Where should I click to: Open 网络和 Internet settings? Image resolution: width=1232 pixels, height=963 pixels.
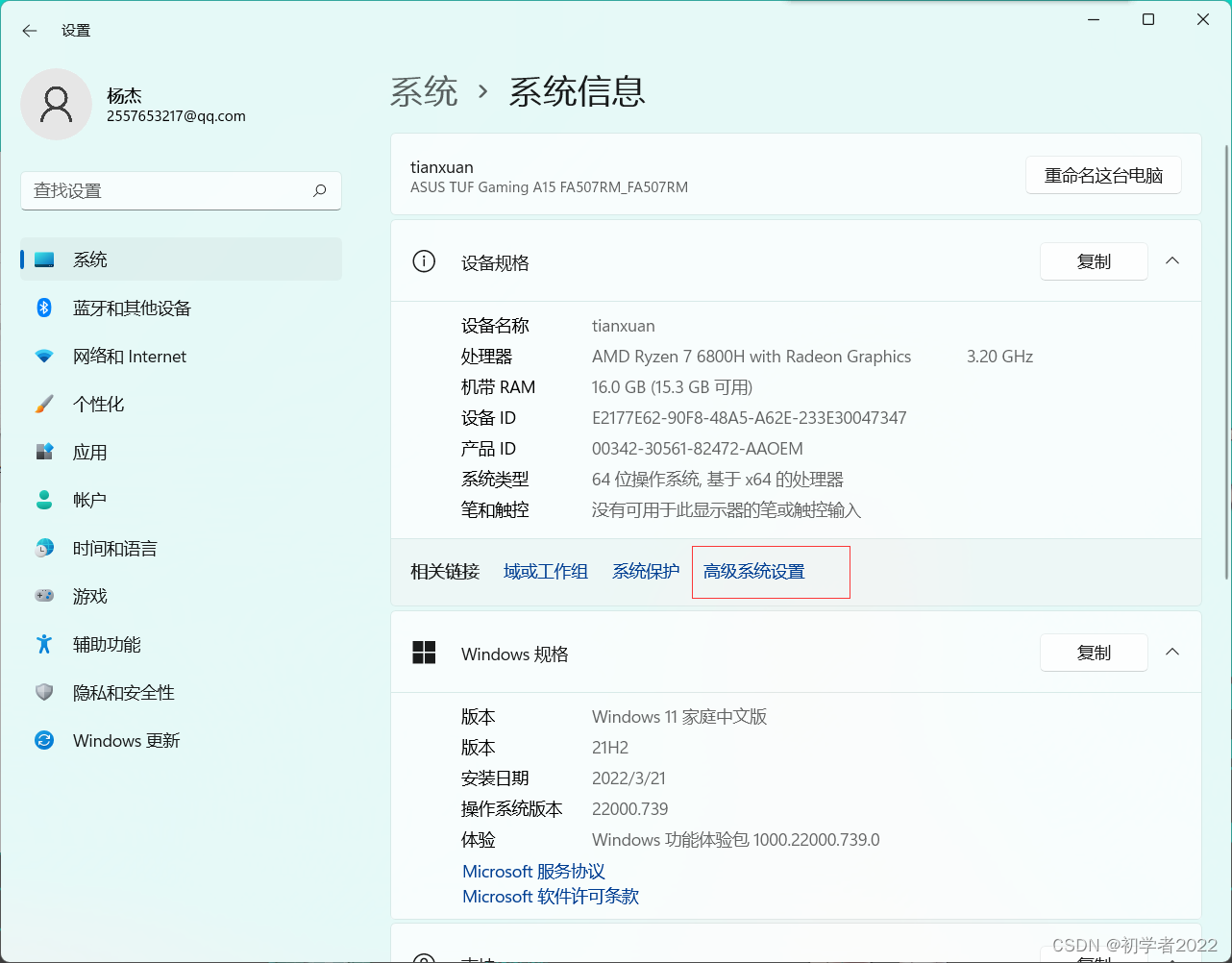pos(181,356)
